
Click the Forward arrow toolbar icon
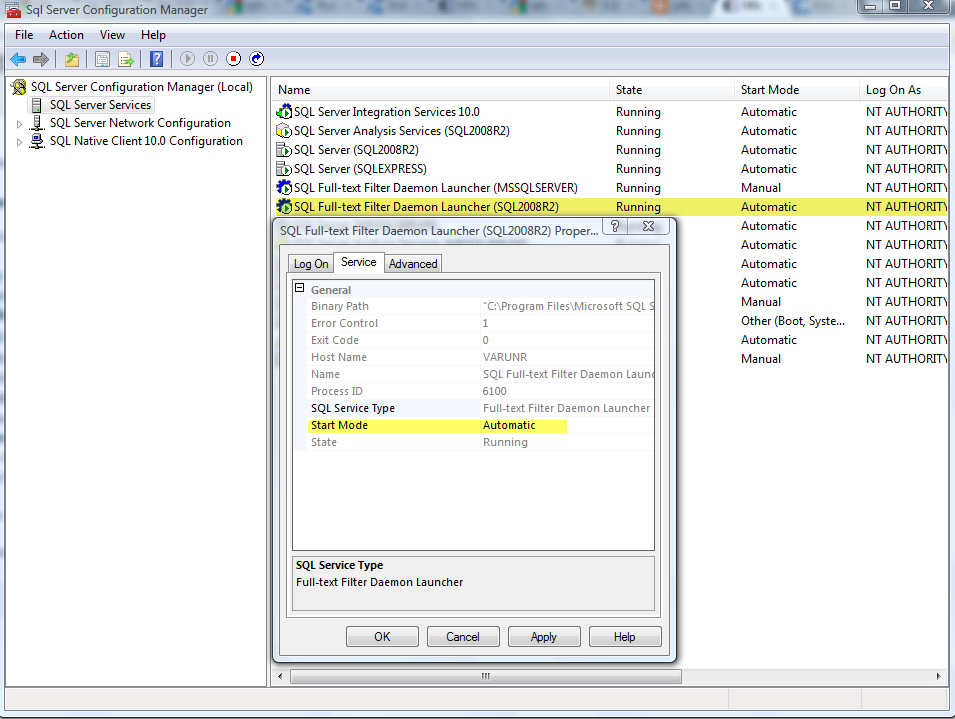(41, 59)
